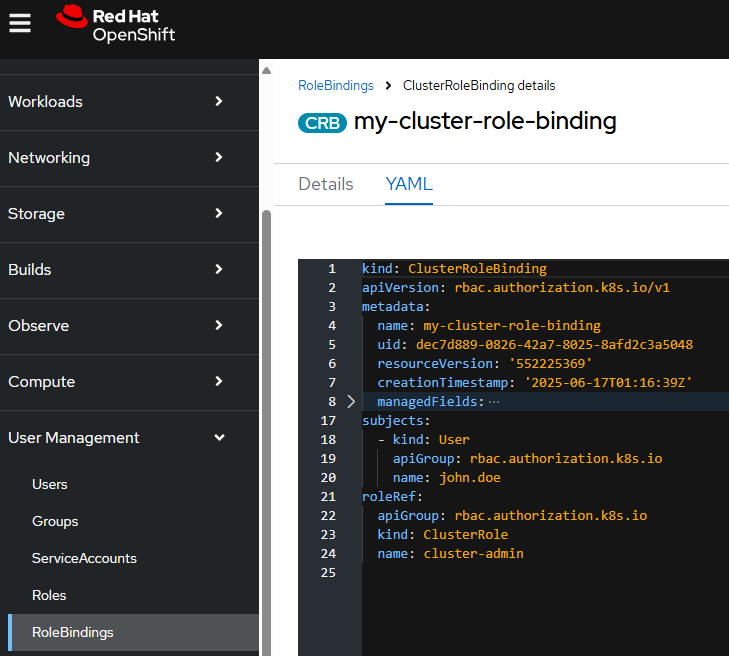Click the subjects: line in YAML
This screenshot has height=656, width=729.
pyautogui.click(x=396, y=421)
